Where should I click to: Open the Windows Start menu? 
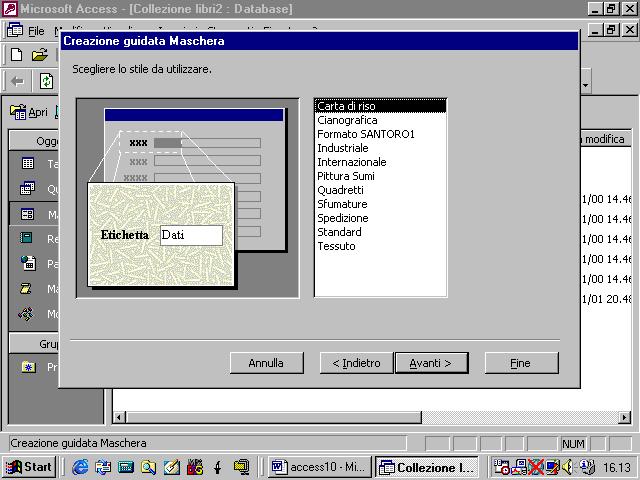click(29, 467)
